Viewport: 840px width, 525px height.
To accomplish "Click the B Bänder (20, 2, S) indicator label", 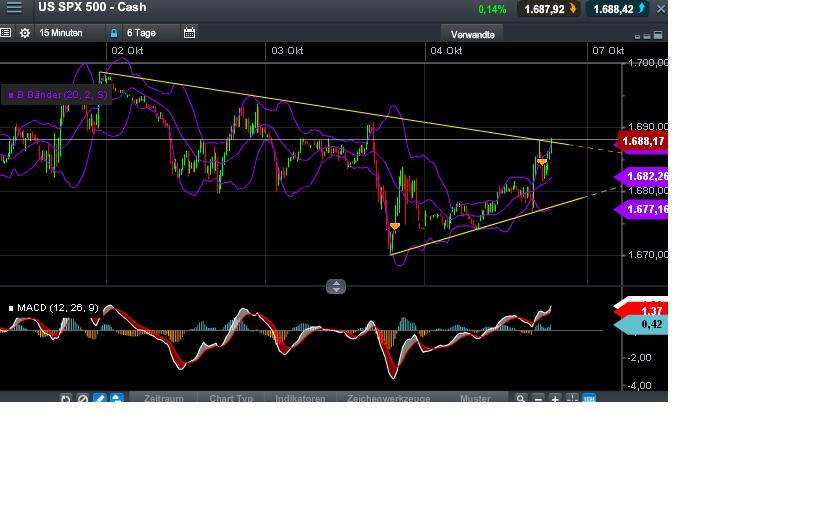I will pos(58,95).
